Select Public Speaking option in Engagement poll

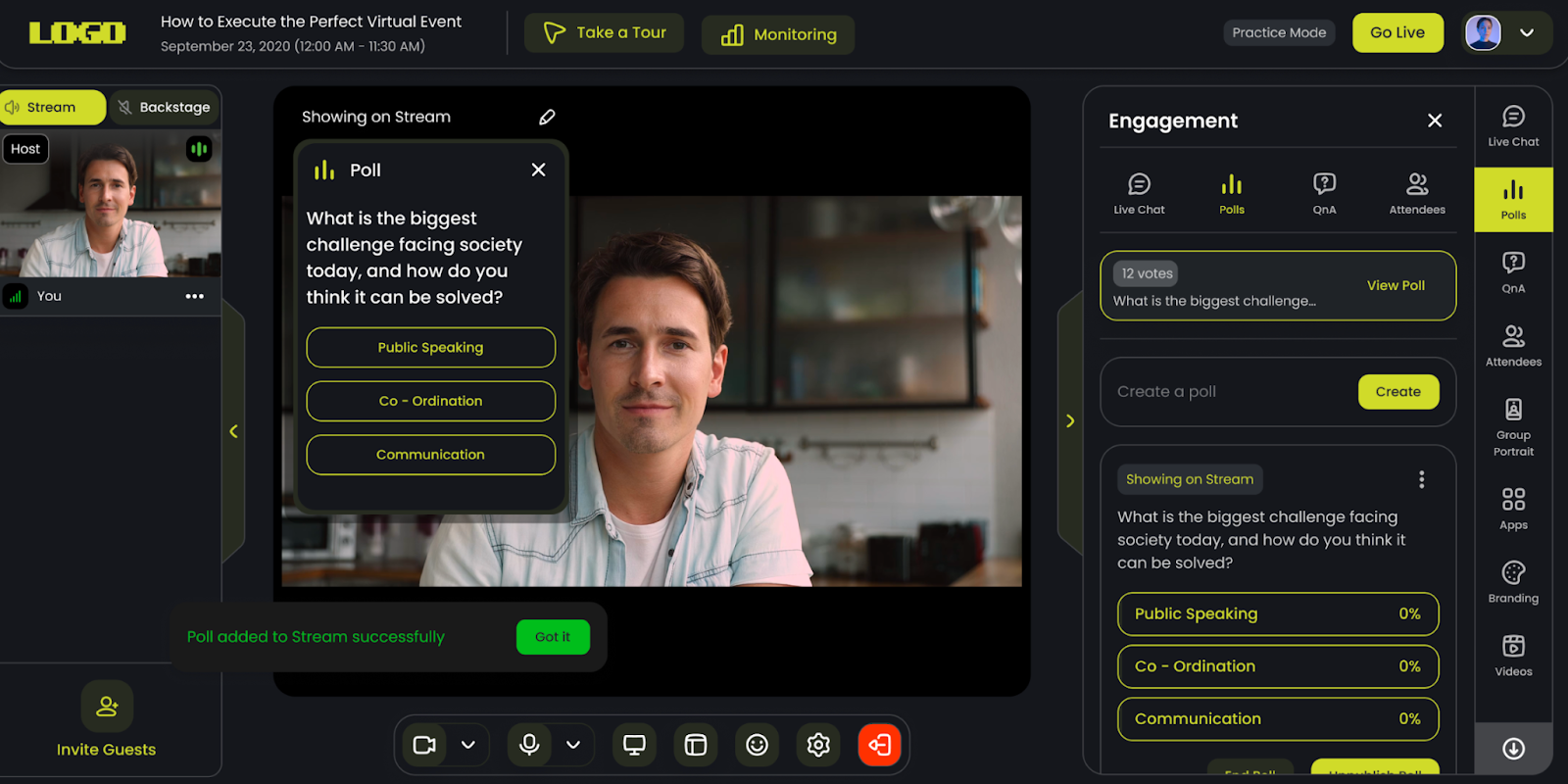pos(1278,613)
